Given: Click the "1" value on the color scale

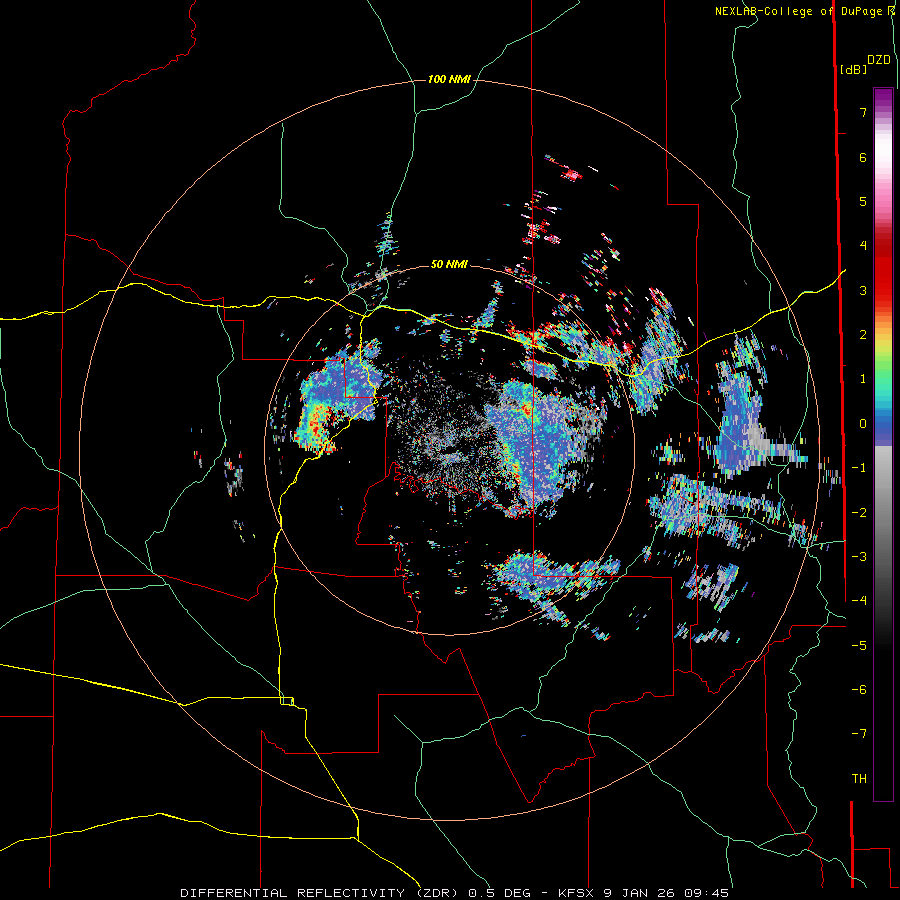Looking at the screenshot, I should 863,379.
